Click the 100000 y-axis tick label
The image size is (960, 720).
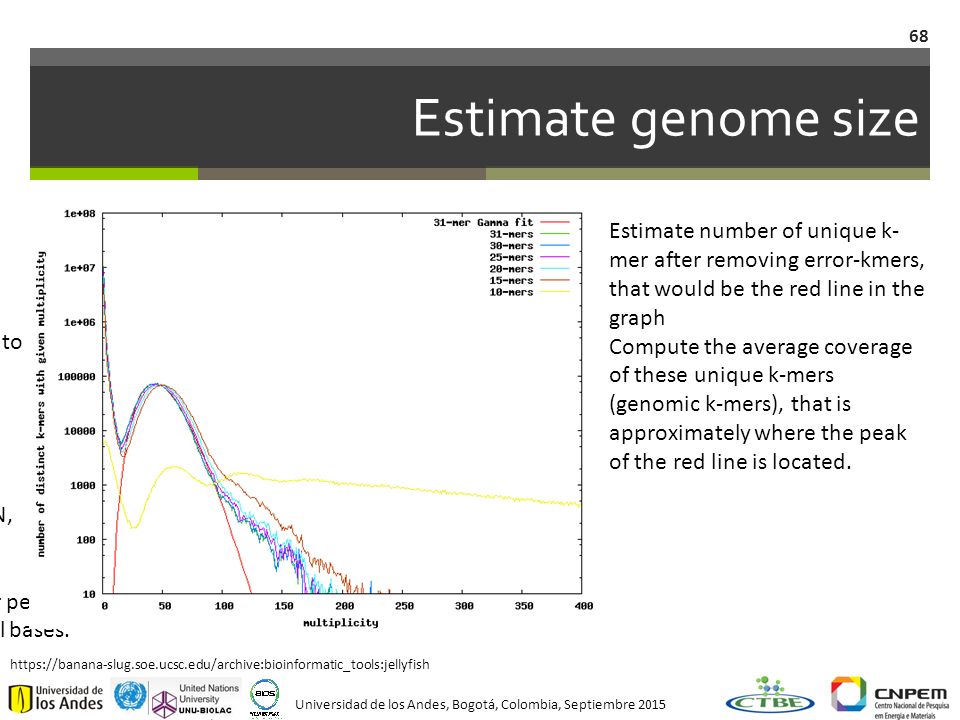tap(77, 377)
